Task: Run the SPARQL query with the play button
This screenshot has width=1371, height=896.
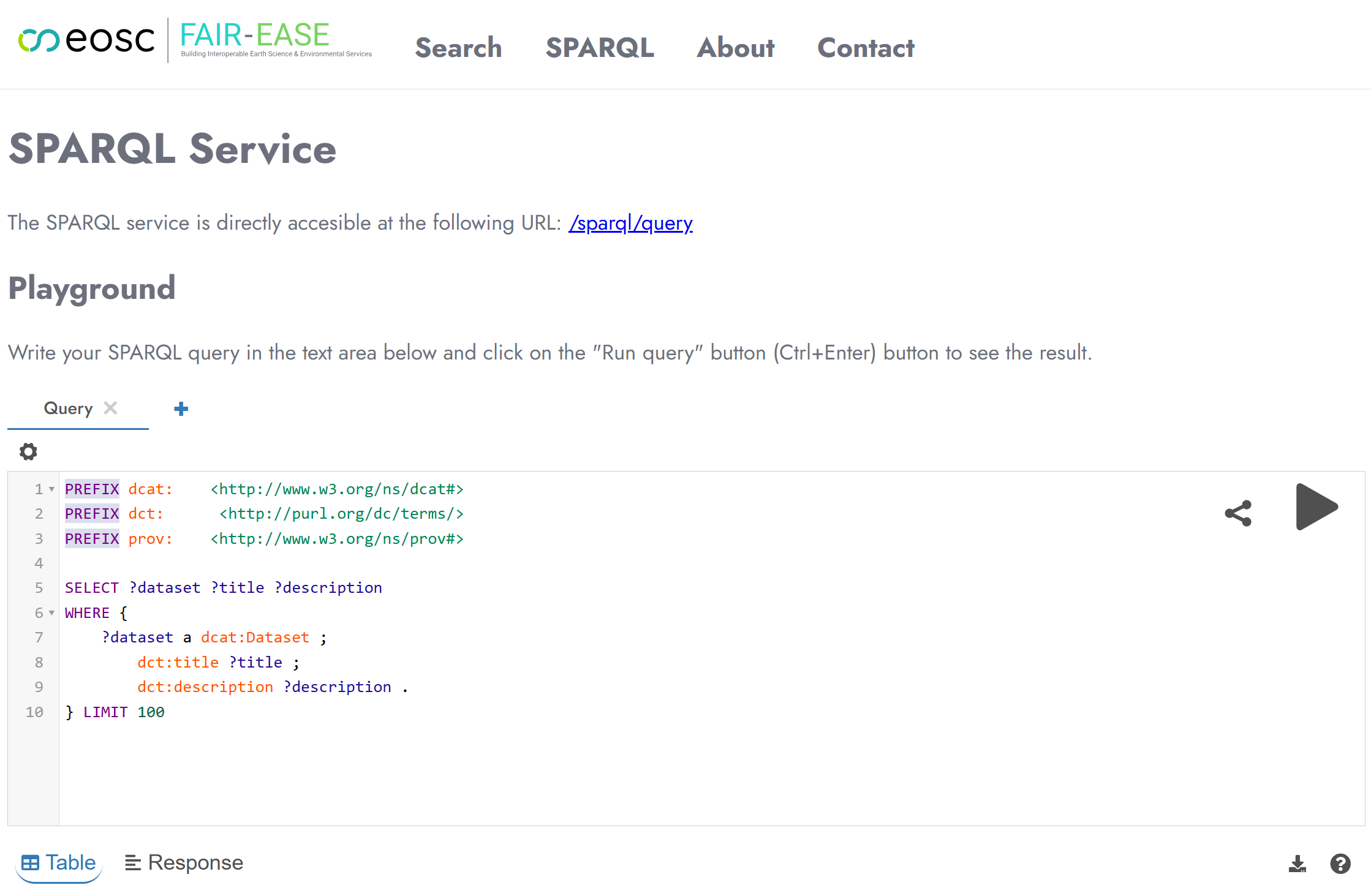Action: point(1316,507)
